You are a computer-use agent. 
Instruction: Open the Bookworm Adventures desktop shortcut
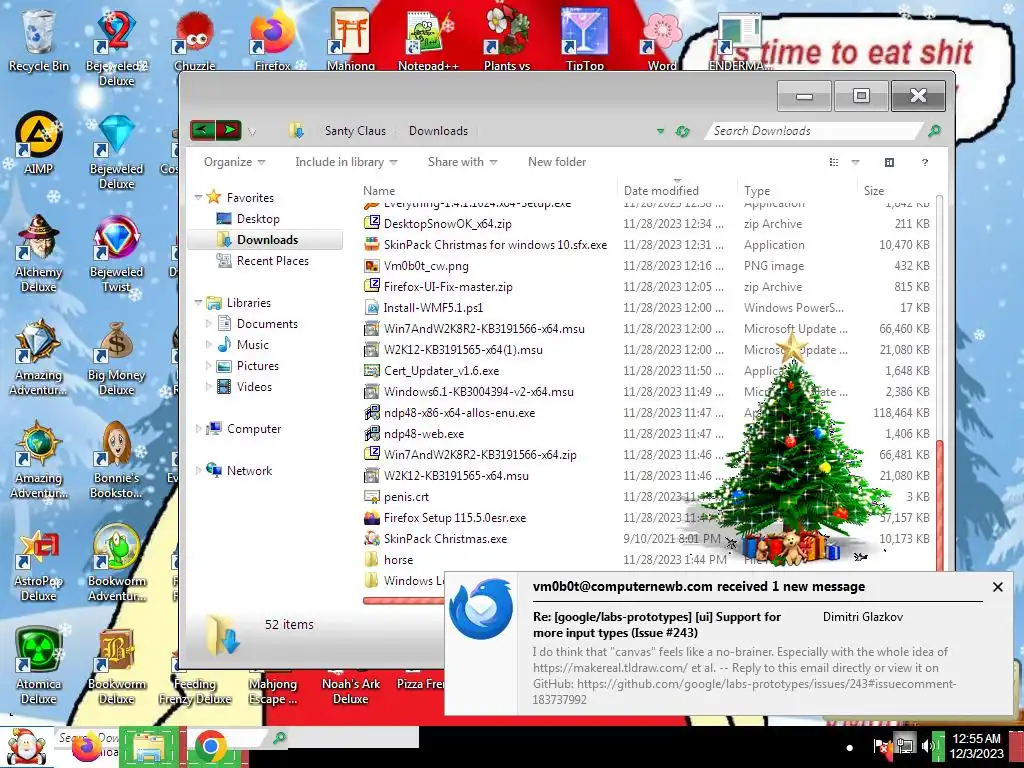coord(116,562)
